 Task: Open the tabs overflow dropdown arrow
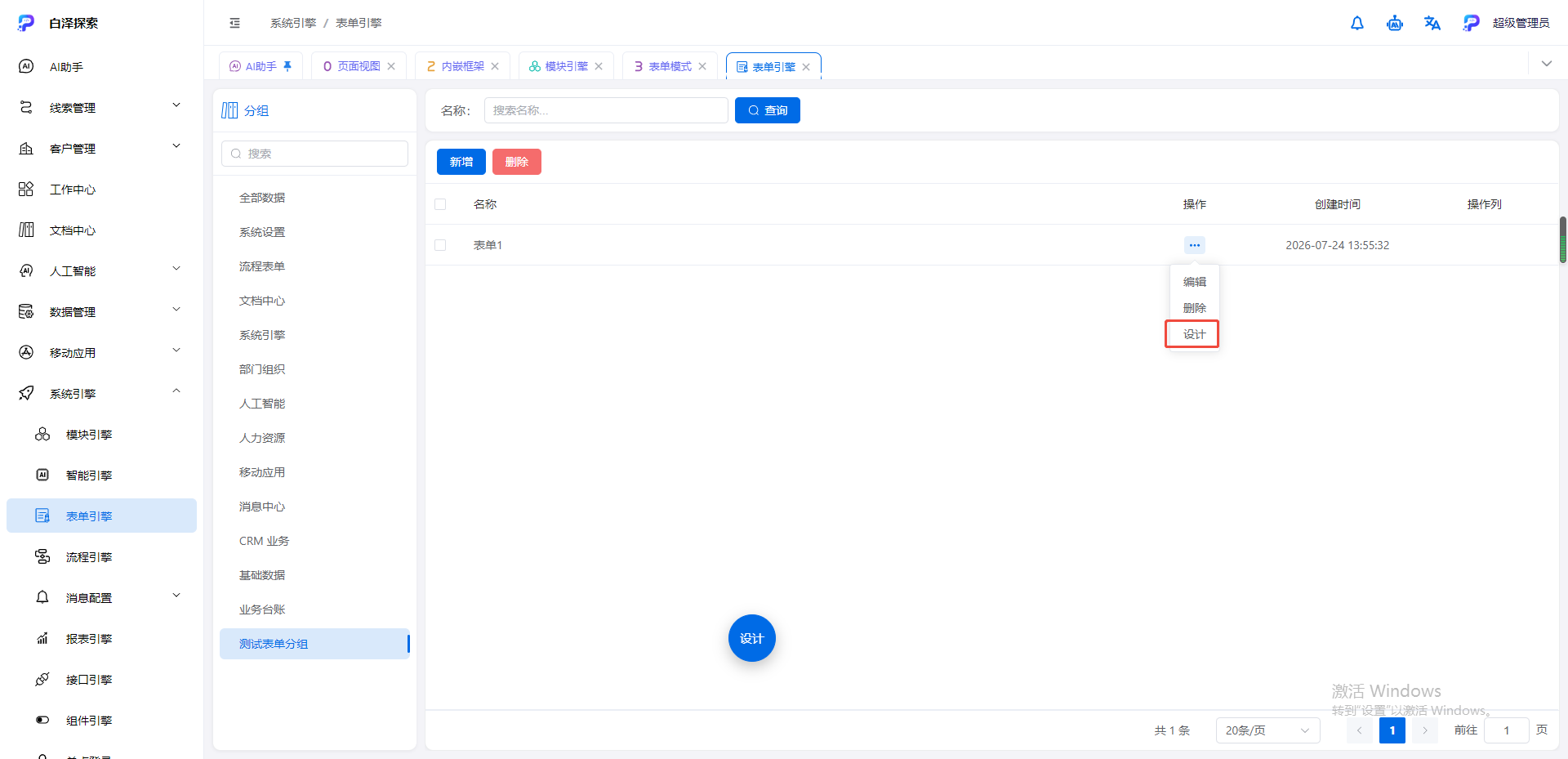[x=1547, y=64]
